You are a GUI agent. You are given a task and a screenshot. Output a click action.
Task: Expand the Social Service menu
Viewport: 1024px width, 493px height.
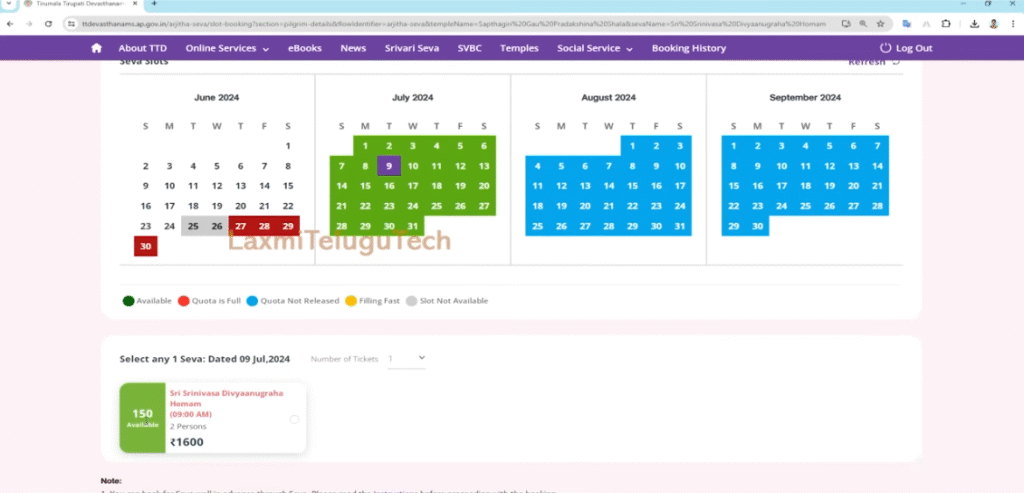point(595,48)
